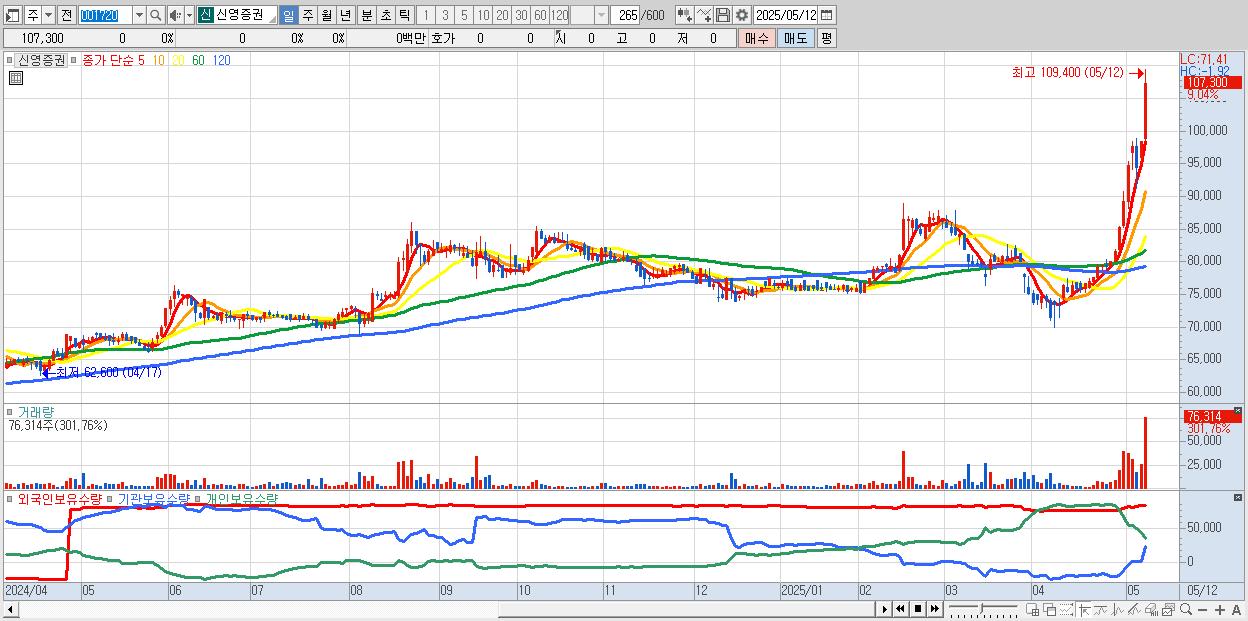Open dropdown next to 주 selector
Viewport: 1248px width, 621px height.
[48, 16]
